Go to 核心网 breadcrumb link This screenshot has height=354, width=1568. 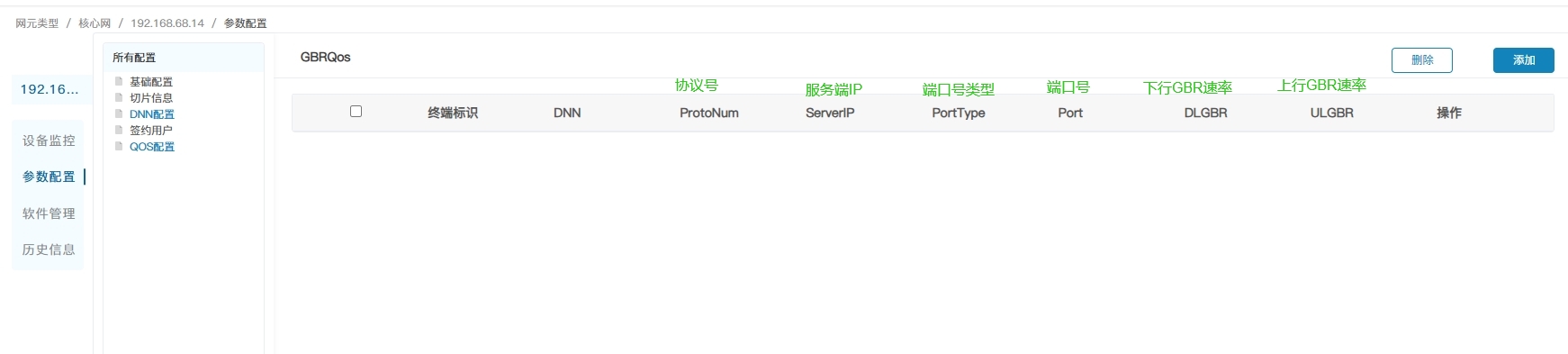click(95, 23)
